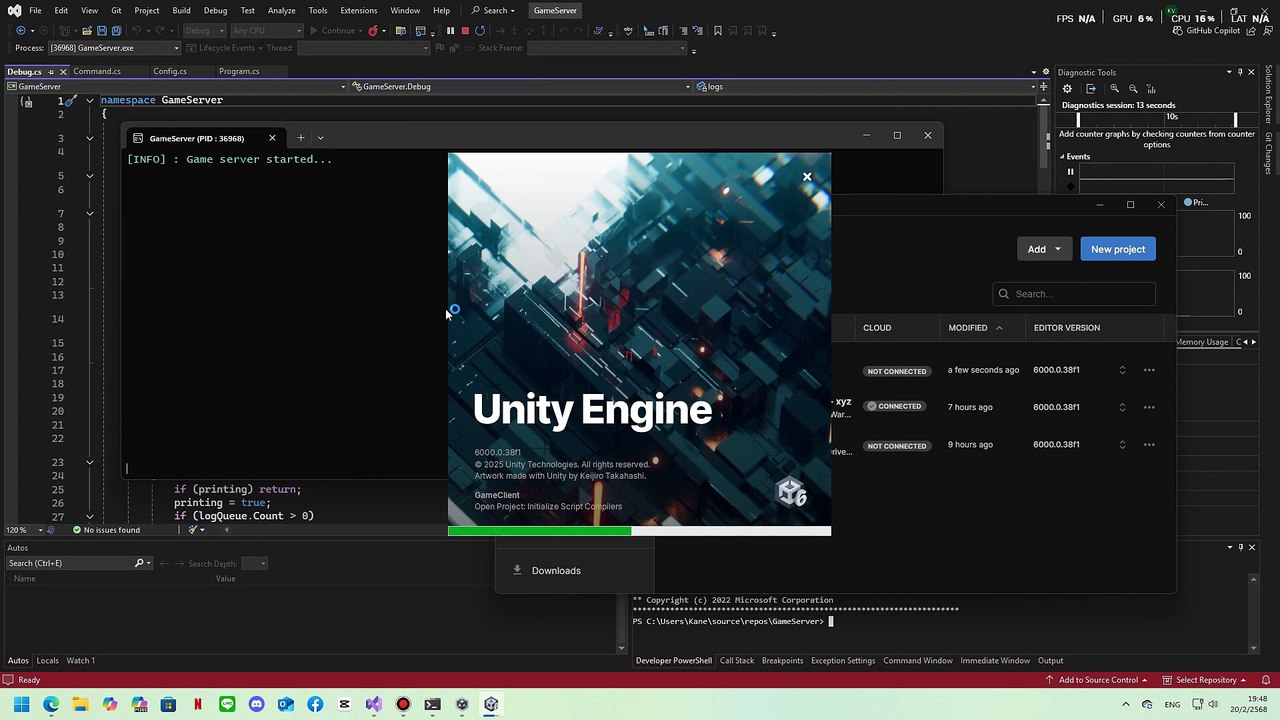Screen dimensions: 1280x720
Task: Open the editor zoom 120% dropdown
Action: (x=41, y=530)
